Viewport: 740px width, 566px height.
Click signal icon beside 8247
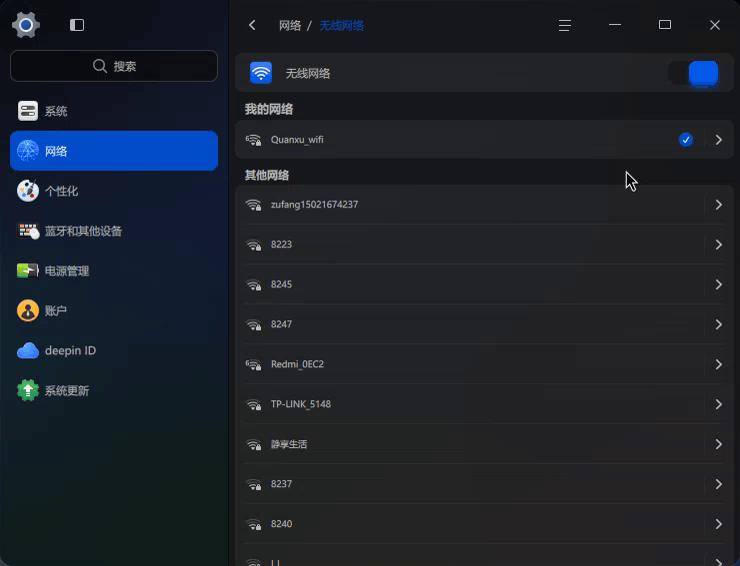(253, 324)
